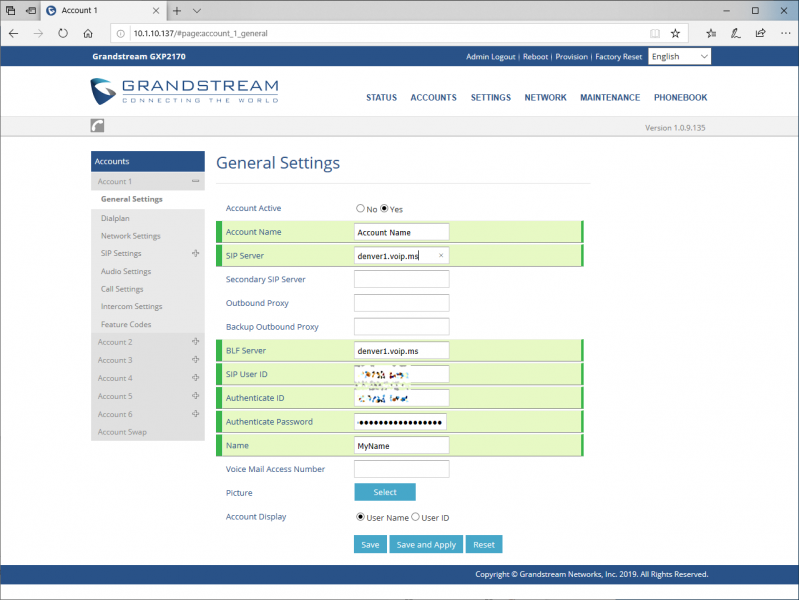Toggle reading view icon in address bar

655,34
